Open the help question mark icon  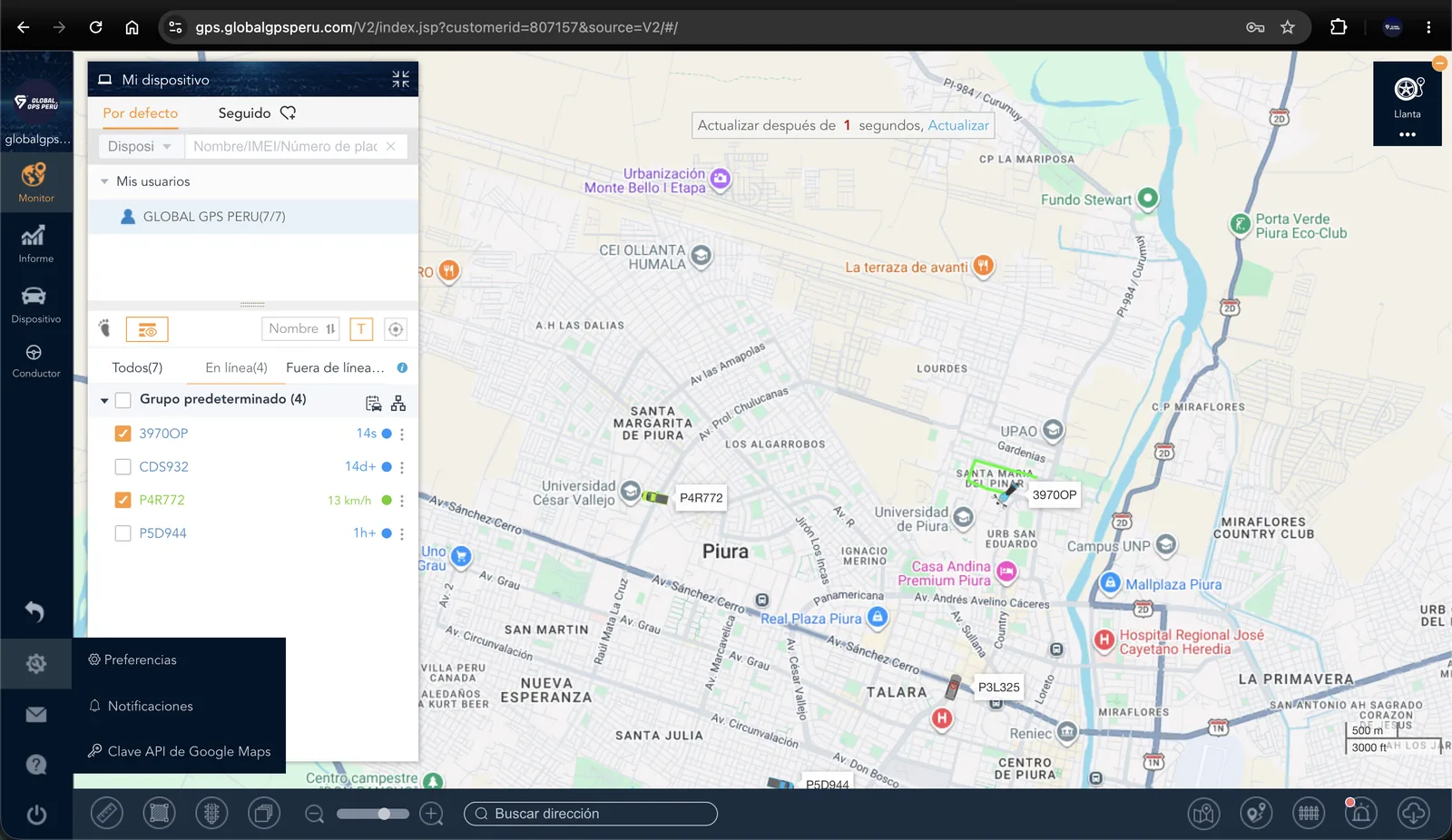tap(35, 765)
